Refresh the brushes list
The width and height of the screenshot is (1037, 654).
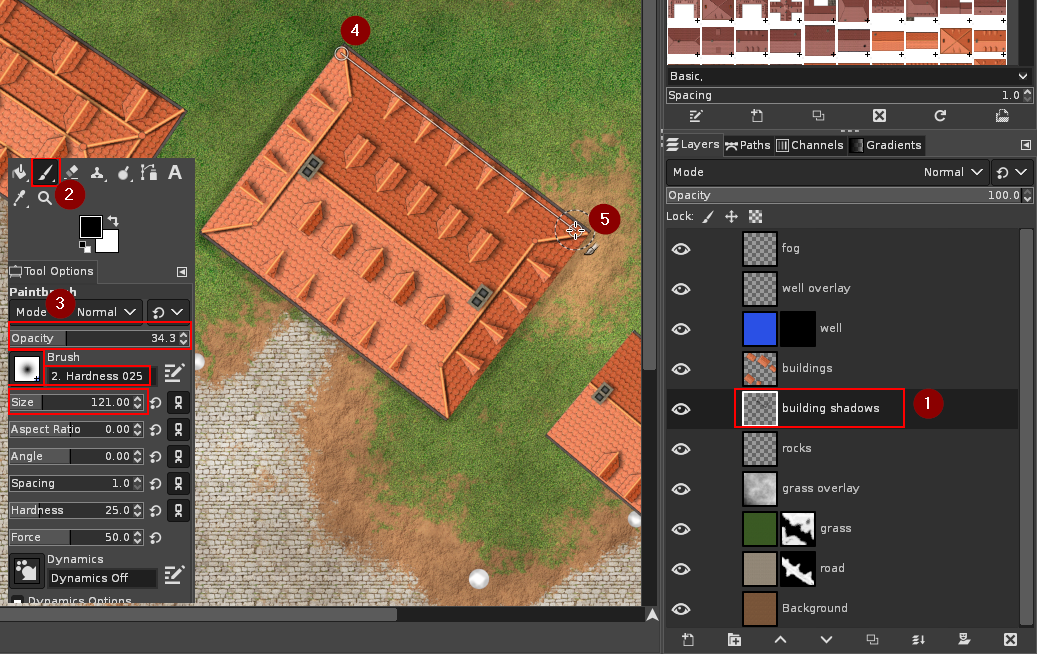point(940,116)
